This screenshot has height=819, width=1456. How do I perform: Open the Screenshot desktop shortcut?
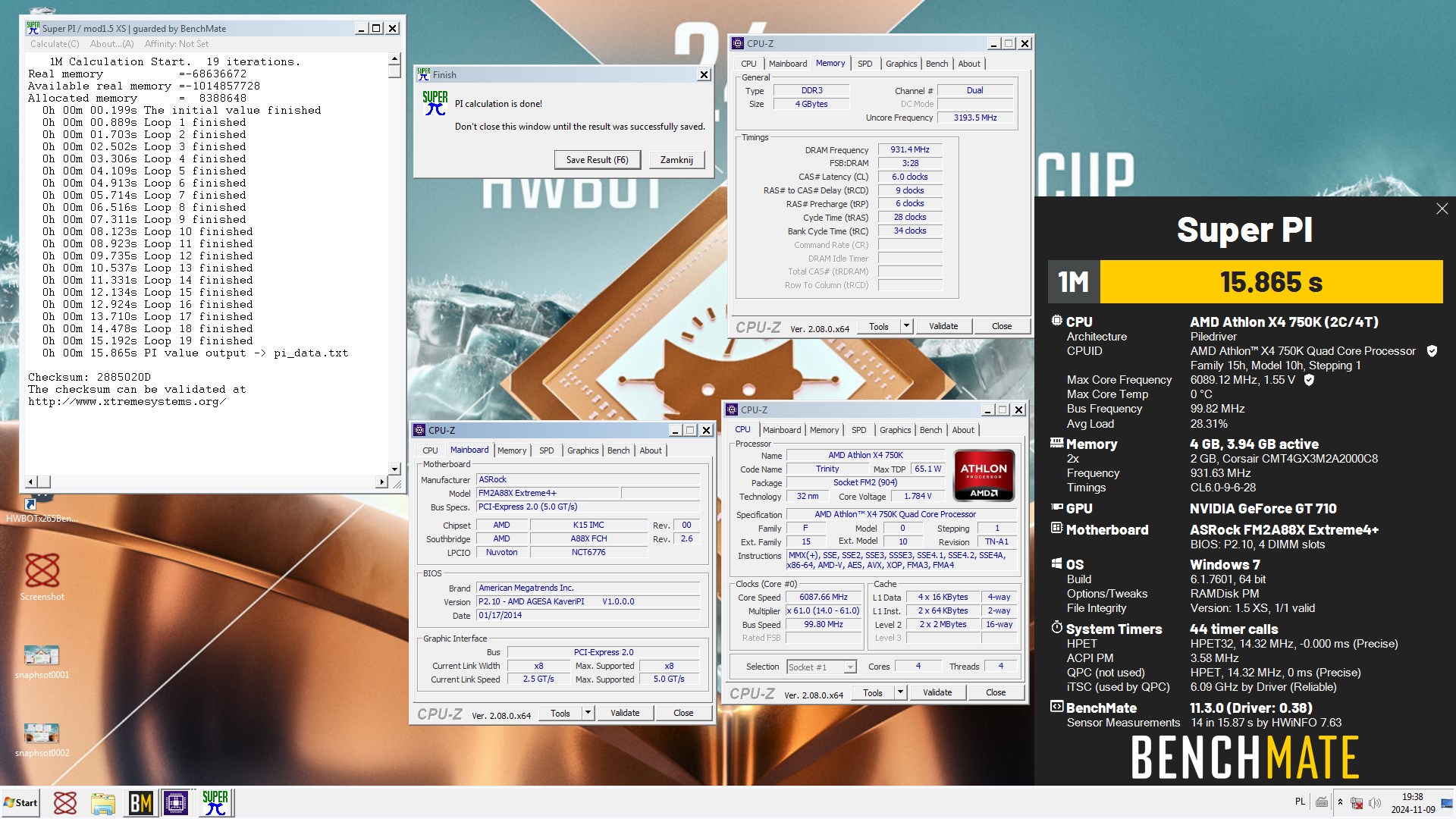point(42,576)
